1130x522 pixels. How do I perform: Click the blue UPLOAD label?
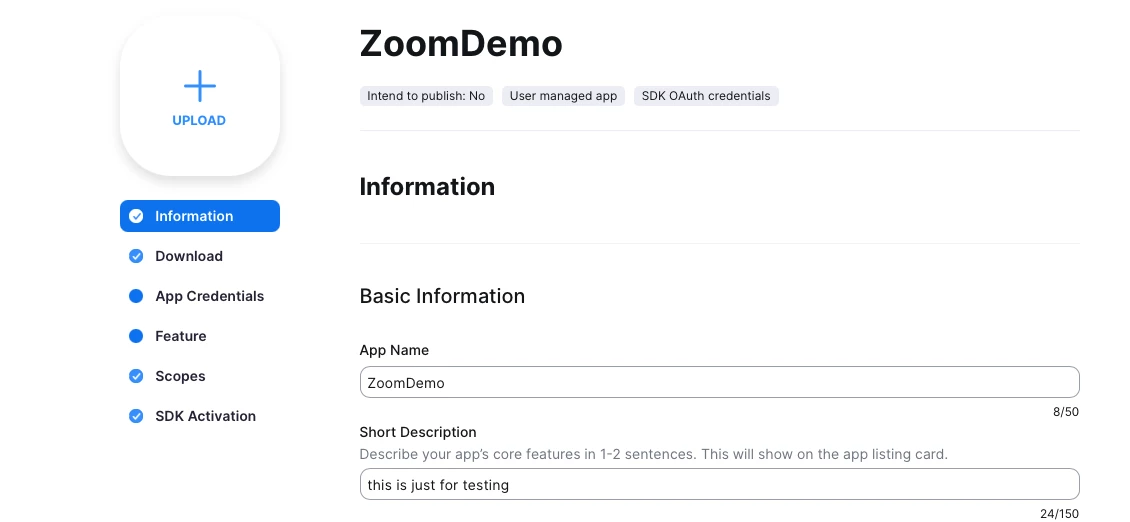pyautogui.click(x=199, y=120)
